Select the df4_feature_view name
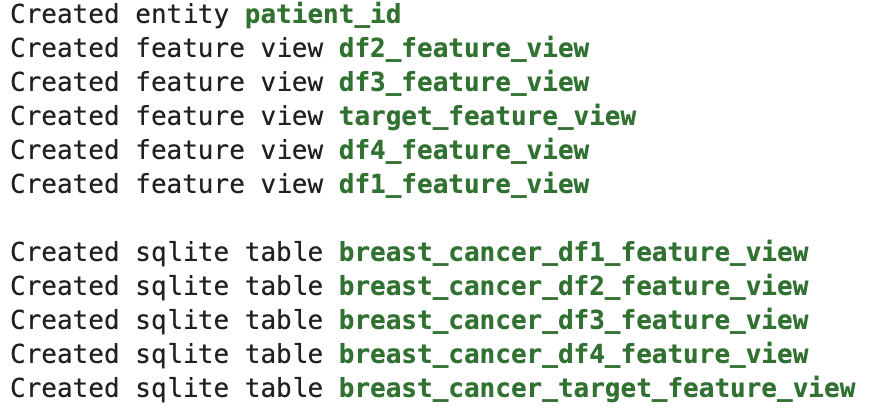 [x=464, y=151]
